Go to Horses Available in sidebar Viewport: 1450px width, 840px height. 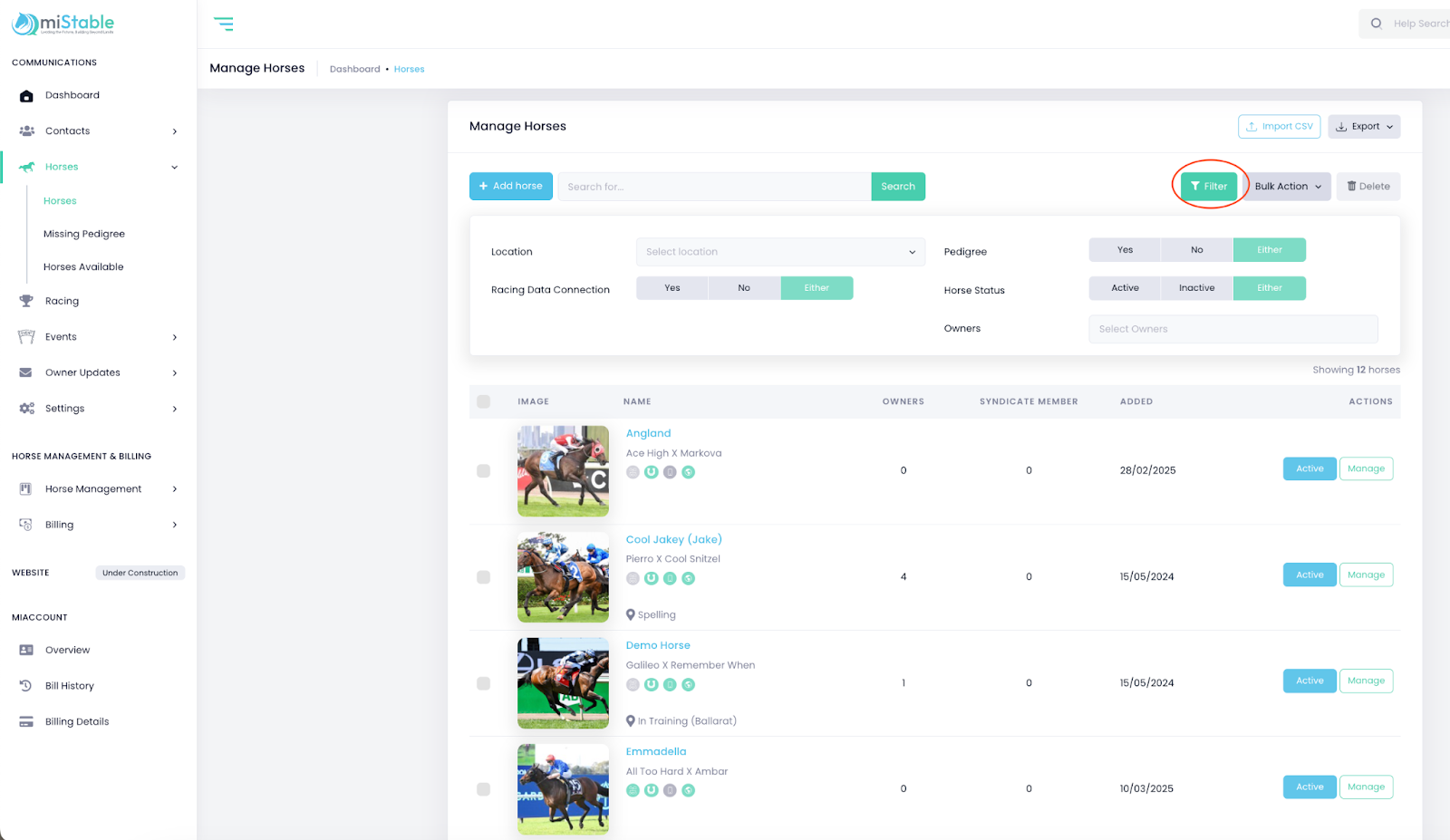point(83,267)
